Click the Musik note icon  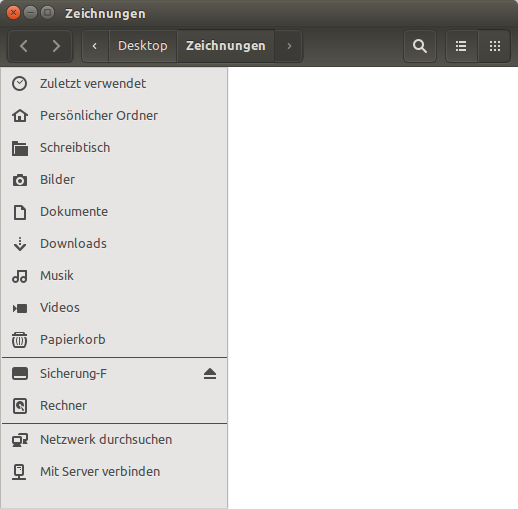[20, 276]
